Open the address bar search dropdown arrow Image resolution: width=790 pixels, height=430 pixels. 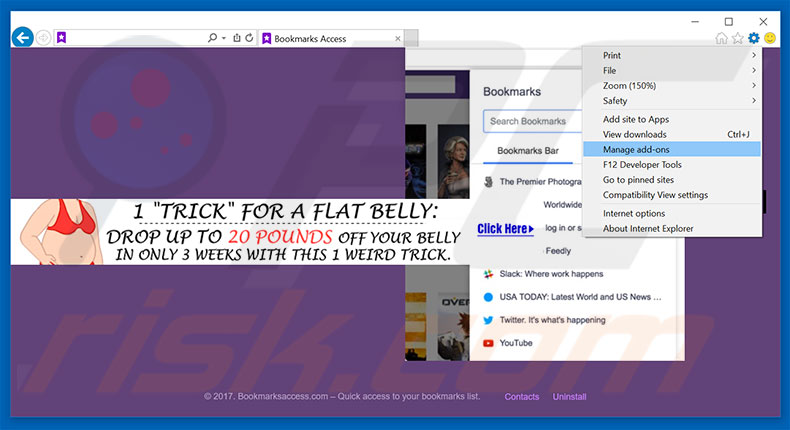coord(224,38)
